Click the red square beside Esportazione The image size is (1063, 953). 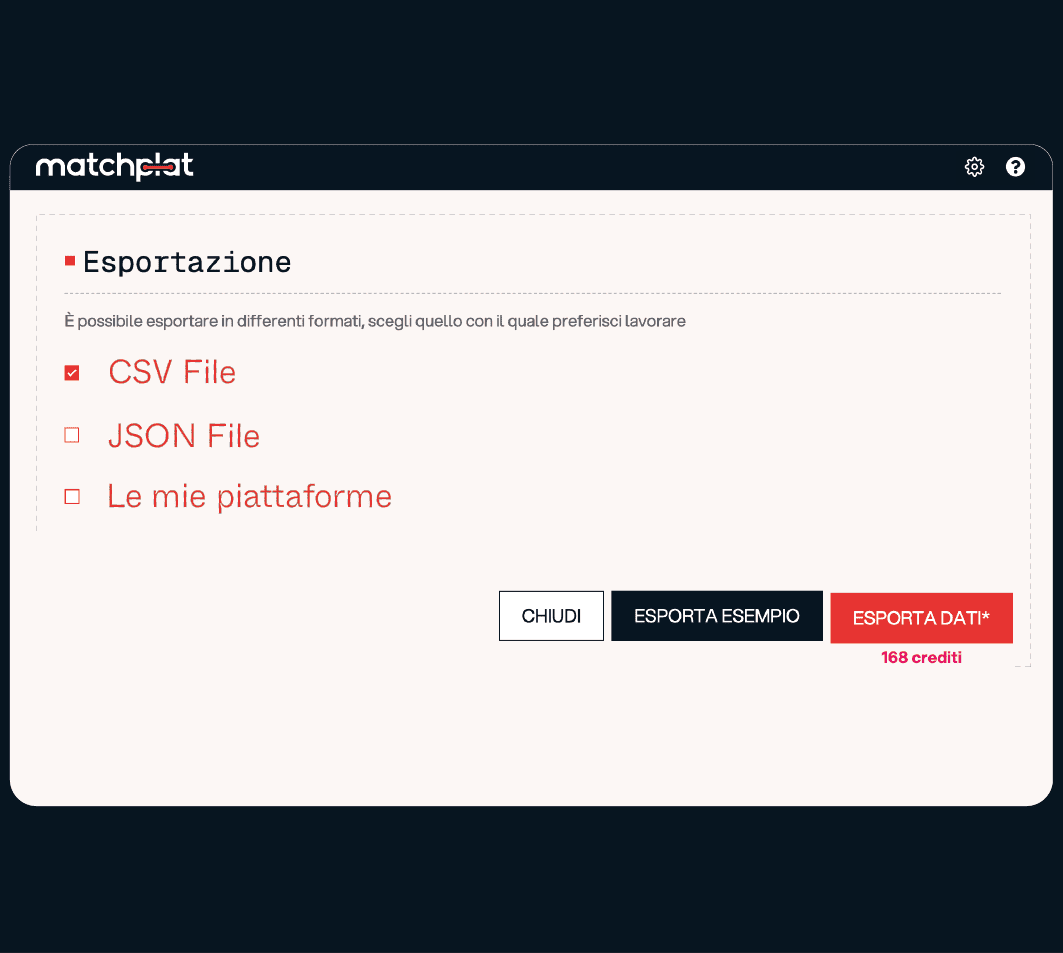click(70, 262)
